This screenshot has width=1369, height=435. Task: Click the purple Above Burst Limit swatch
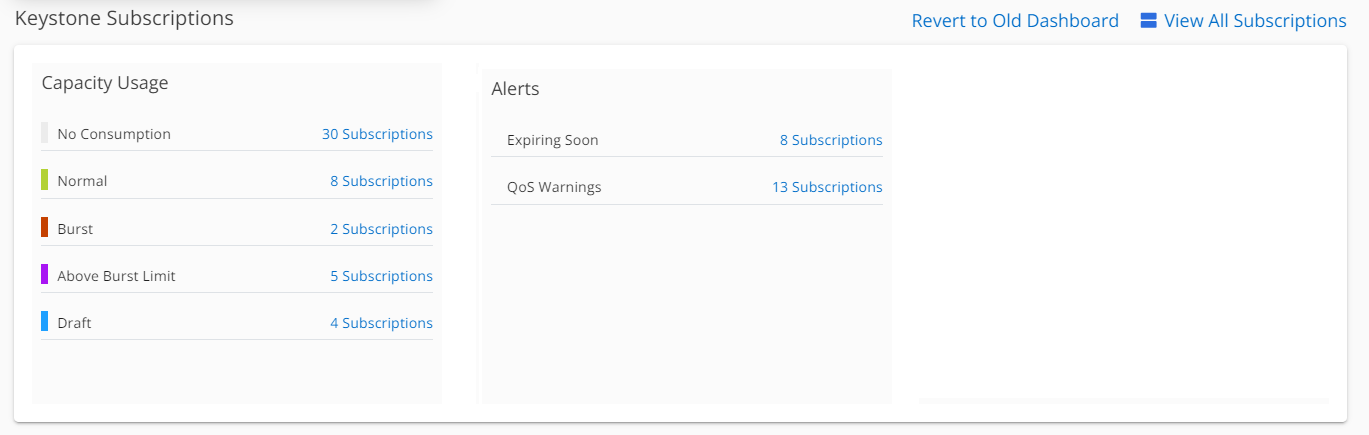click(x=45, y=274)
